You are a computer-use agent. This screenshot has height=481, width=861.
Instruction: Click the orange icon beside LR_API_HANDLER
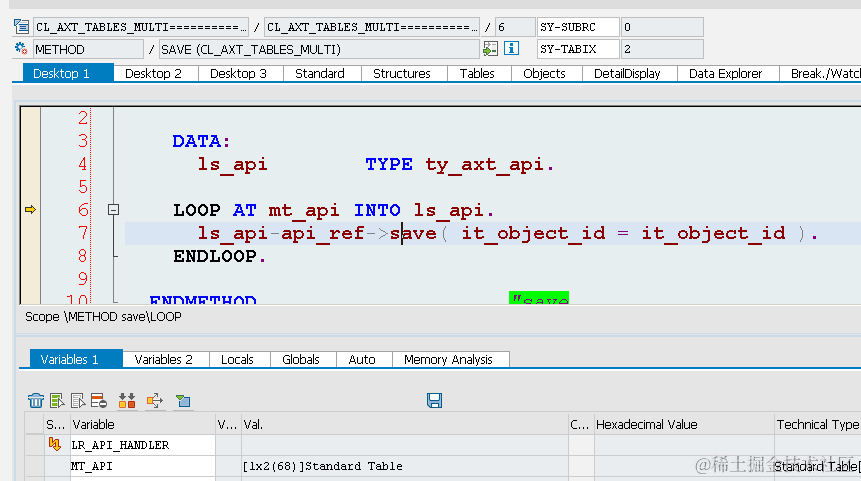click(x=54, y=444)
